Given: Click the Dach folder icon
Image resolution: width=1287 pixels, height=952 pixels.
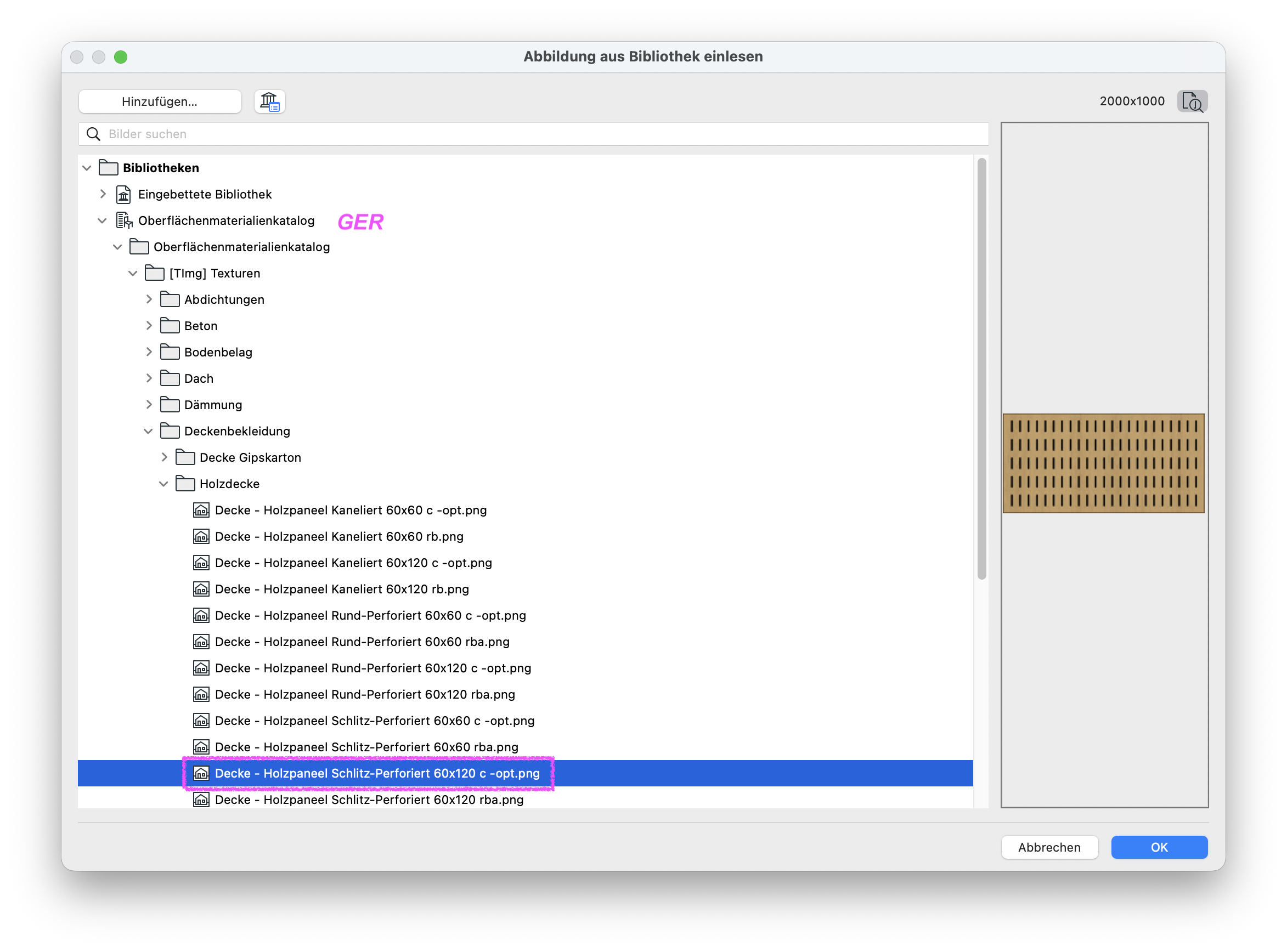Looking at the screenshot, I should coord(170,378).
